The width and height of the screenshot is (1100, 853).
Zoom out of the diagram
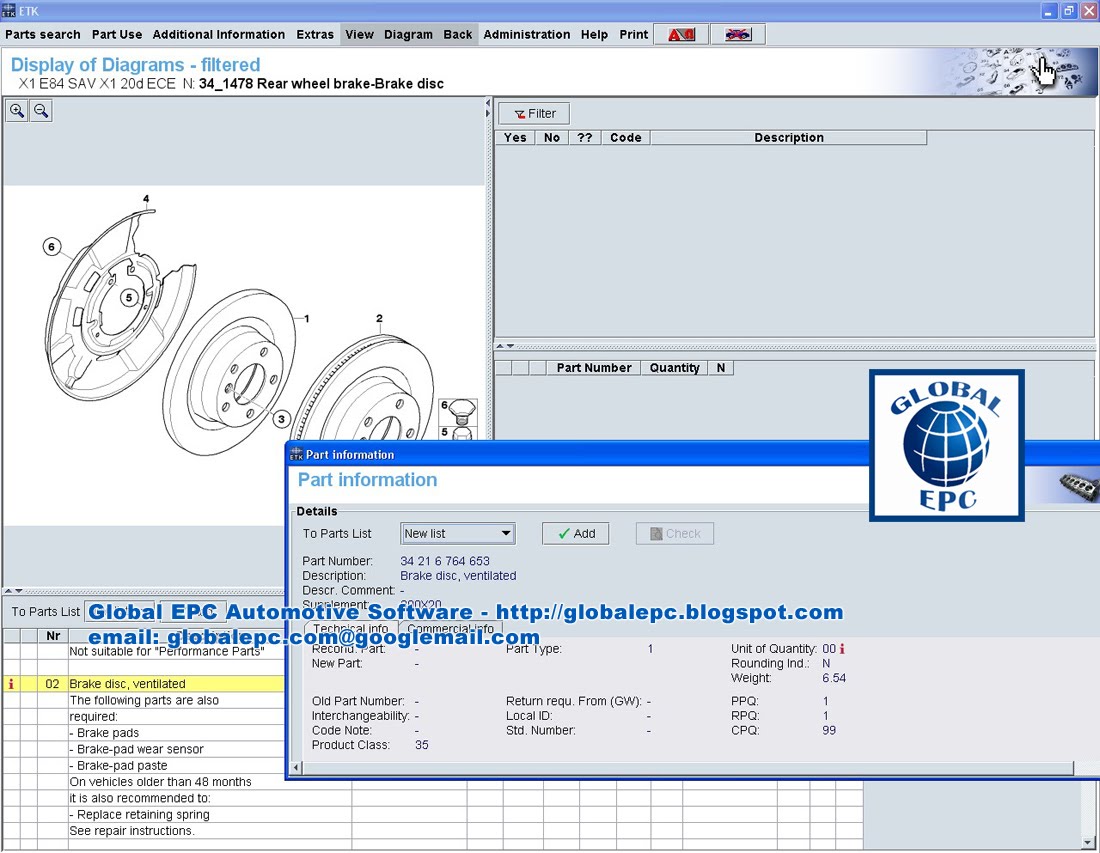tap(41, 111)
